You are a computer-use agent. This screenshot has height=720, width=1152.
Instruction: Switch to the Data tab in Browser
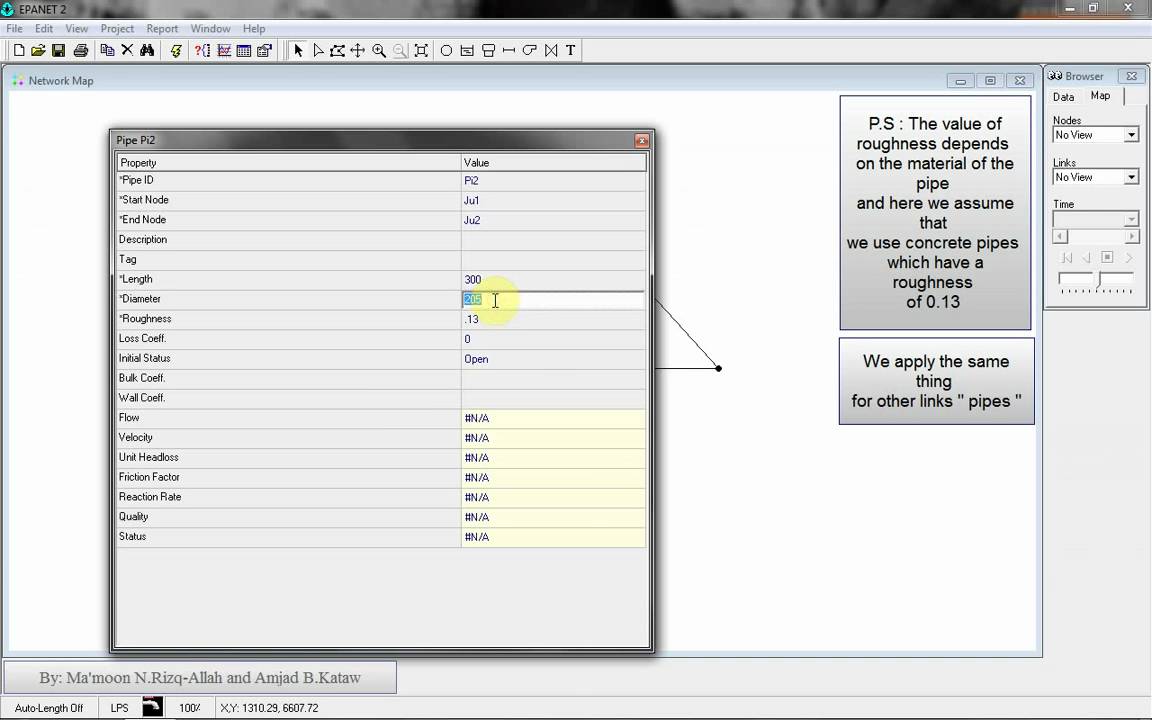(1063, 97)
